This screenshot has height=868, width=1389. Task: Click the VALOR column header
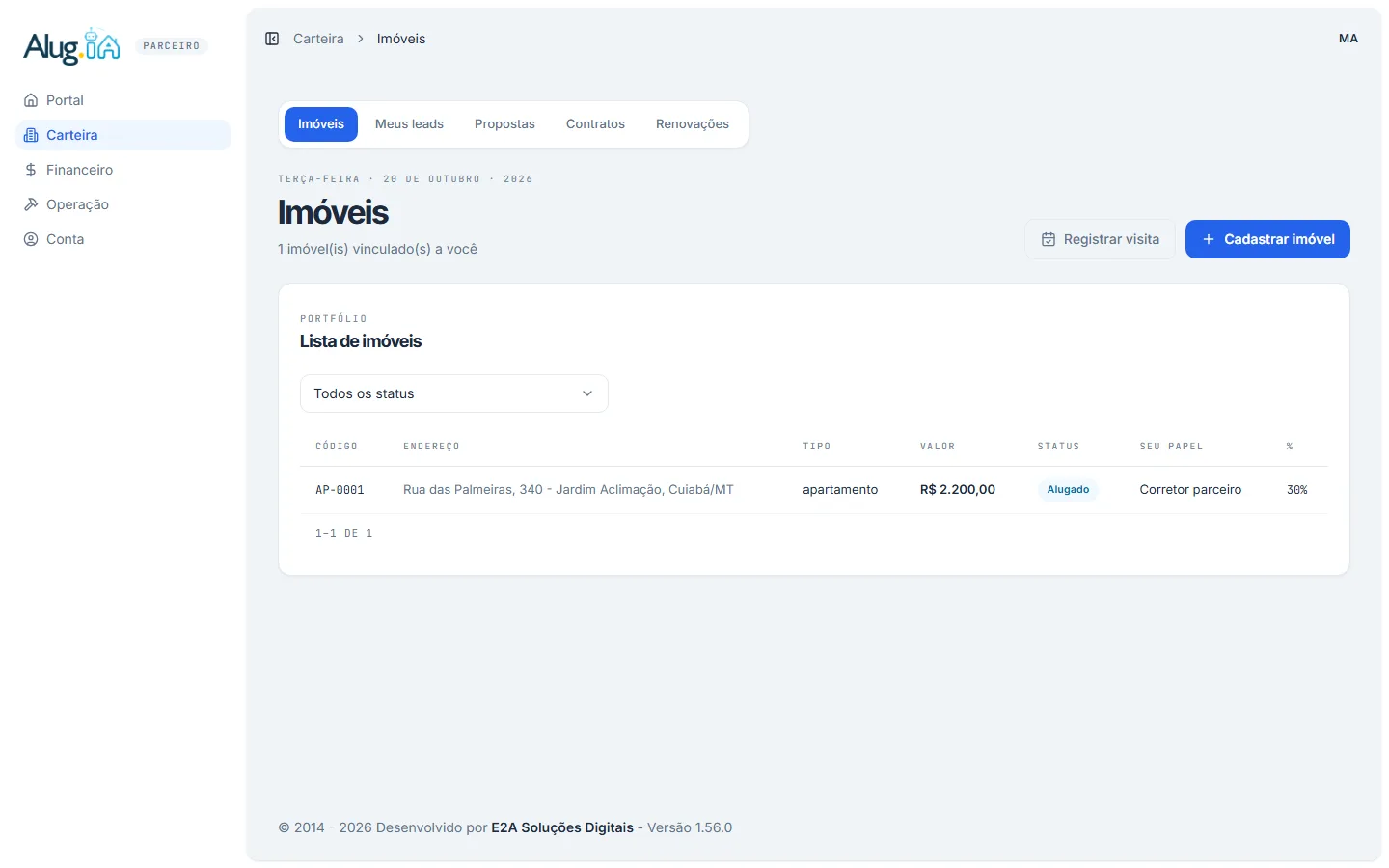[x=938, y=447]
